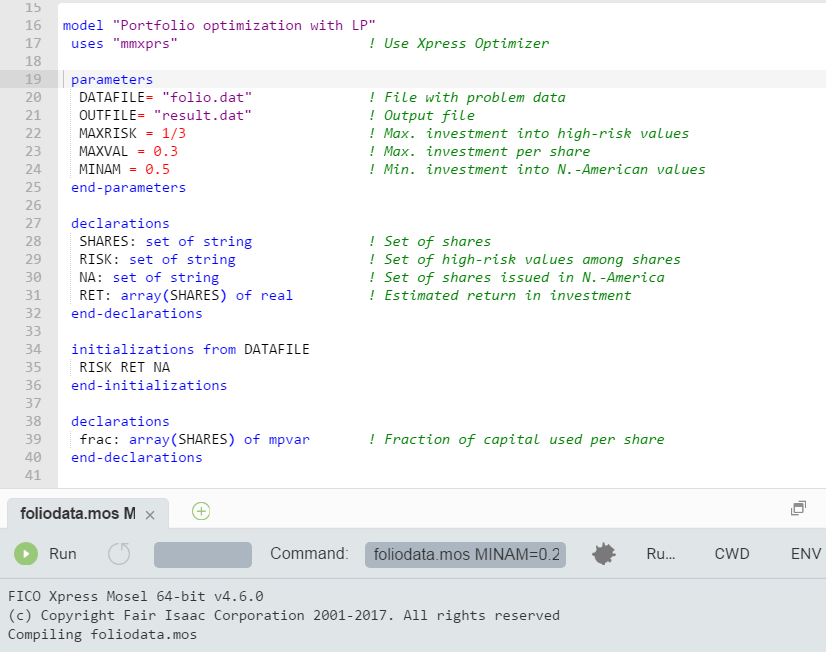Click the comment 'Use Xpress Optimizer'
826x652 pixels.
click(x=459, y=43)
